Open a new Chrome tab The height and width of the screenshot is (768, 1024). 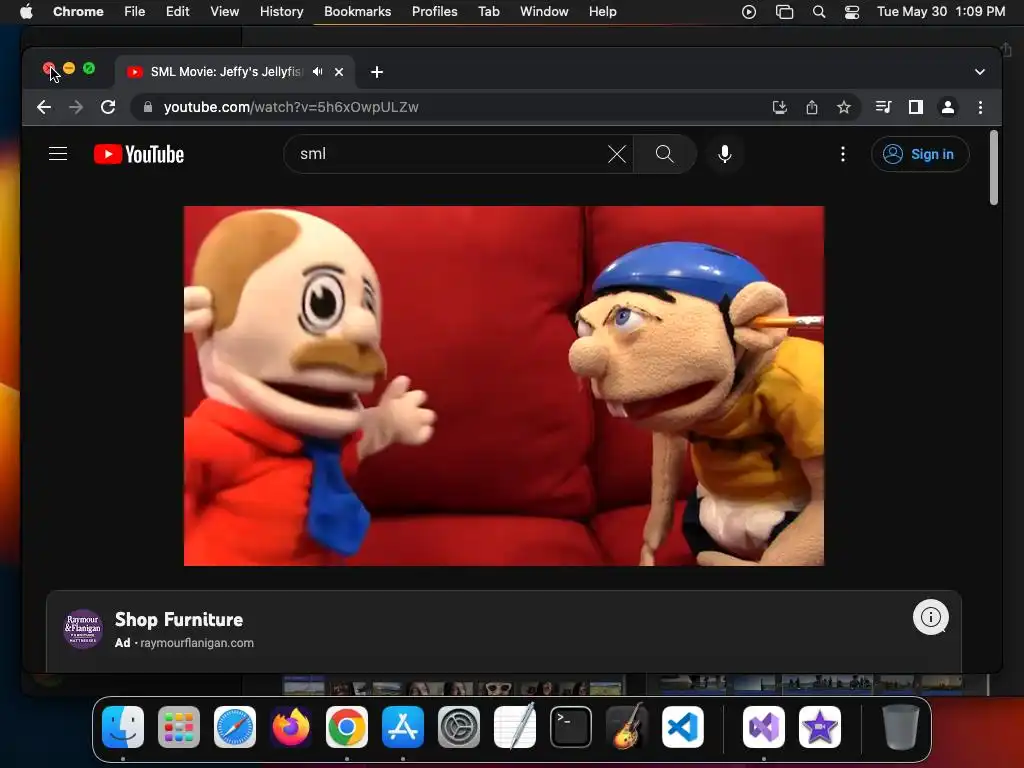pyautogui.click(x=377, y=72)
